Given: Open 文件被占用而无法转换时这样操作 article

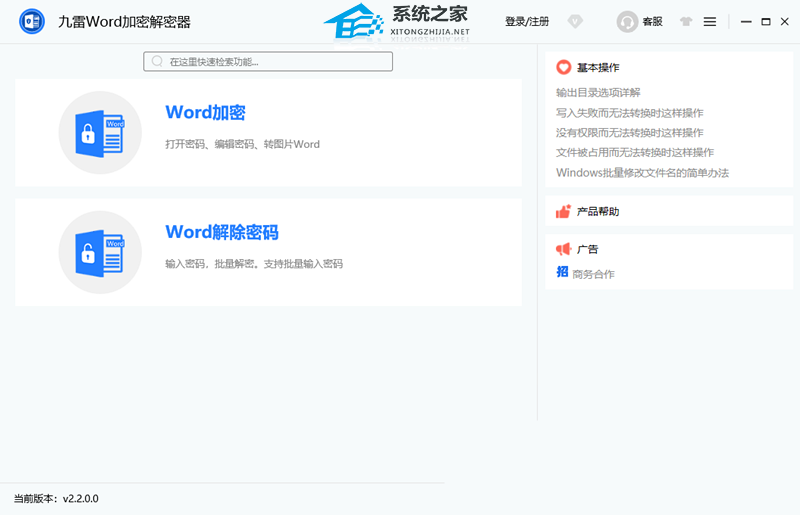Looking at the screenshot, I should pos(634,153).
